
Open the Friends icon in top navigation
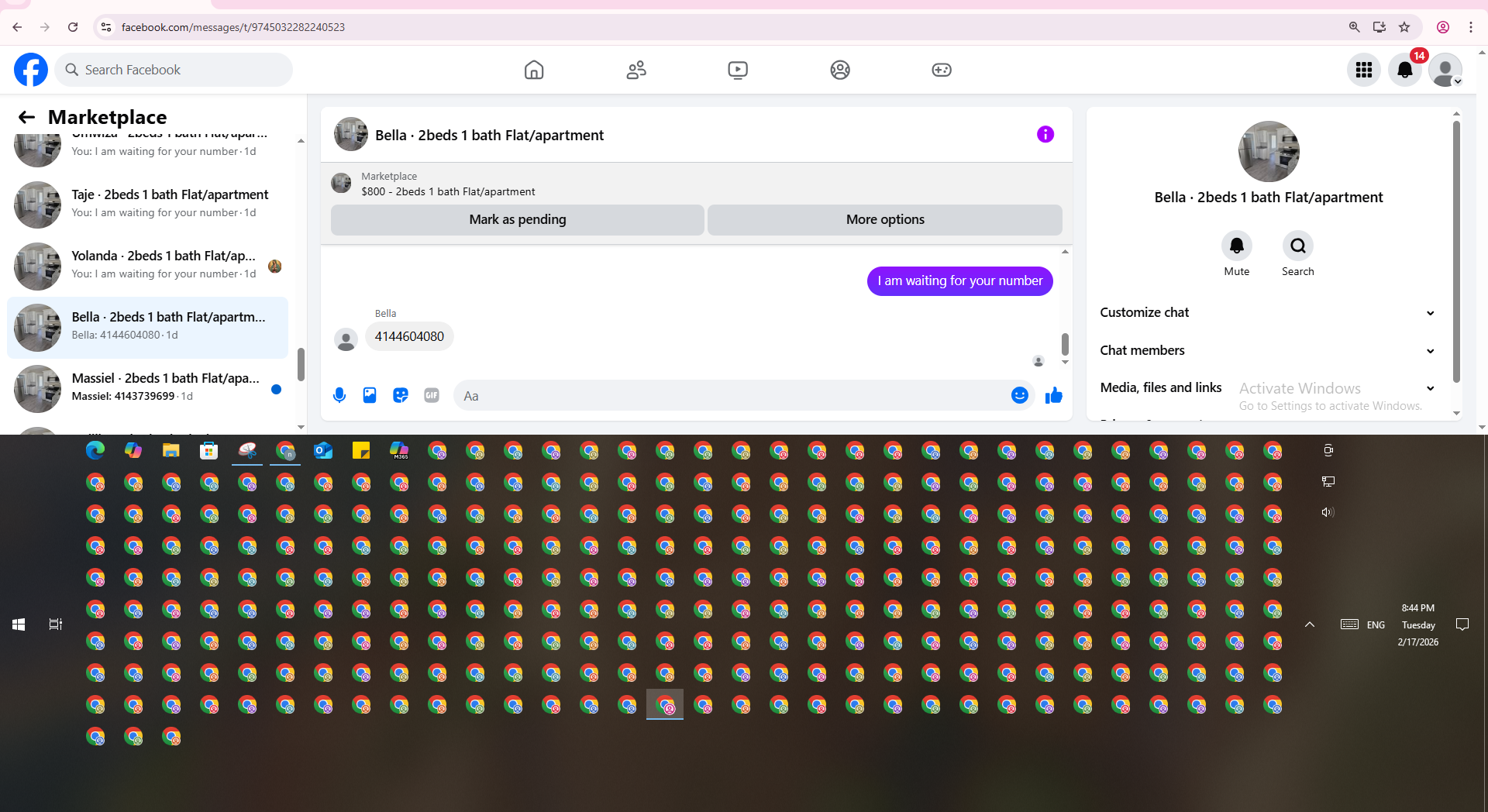coord(636,70)
